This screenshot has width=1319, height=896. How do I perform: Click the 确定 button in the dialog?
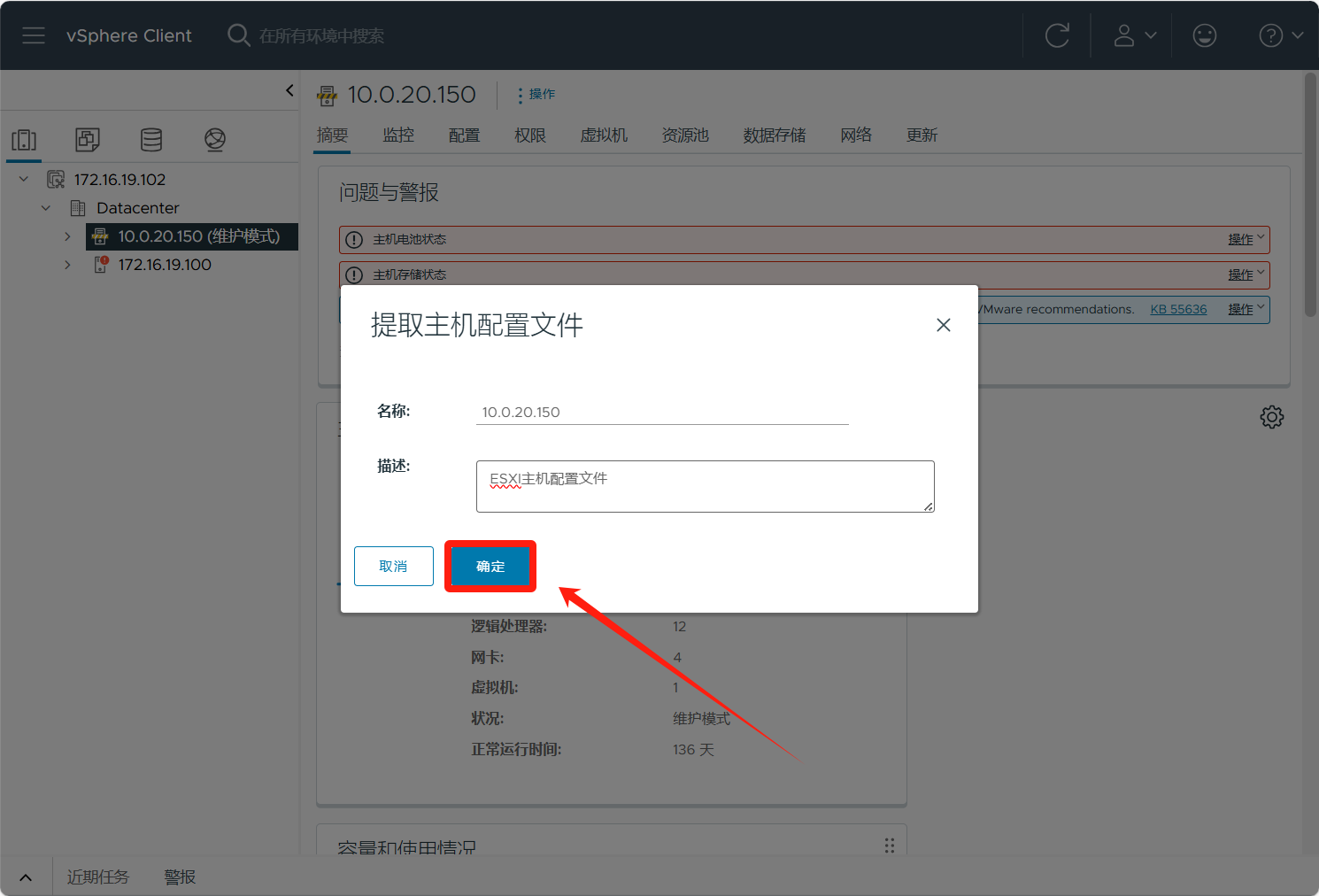click(x=490, y=567)
